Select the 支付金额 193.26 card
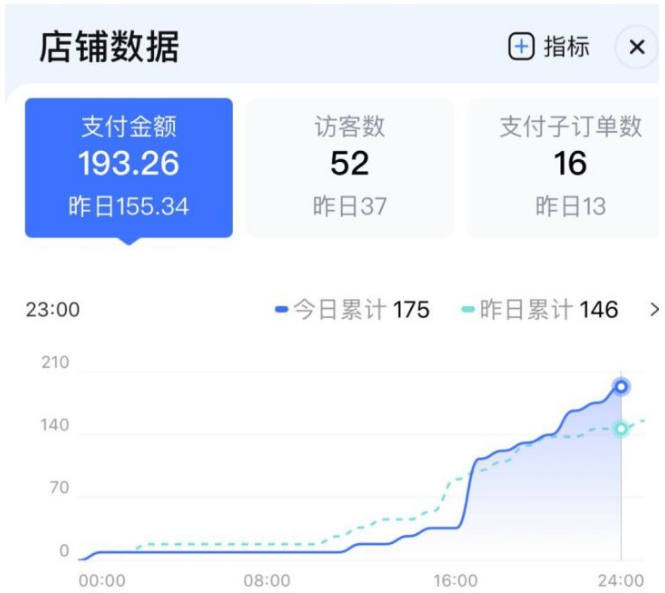 point(129,168)
